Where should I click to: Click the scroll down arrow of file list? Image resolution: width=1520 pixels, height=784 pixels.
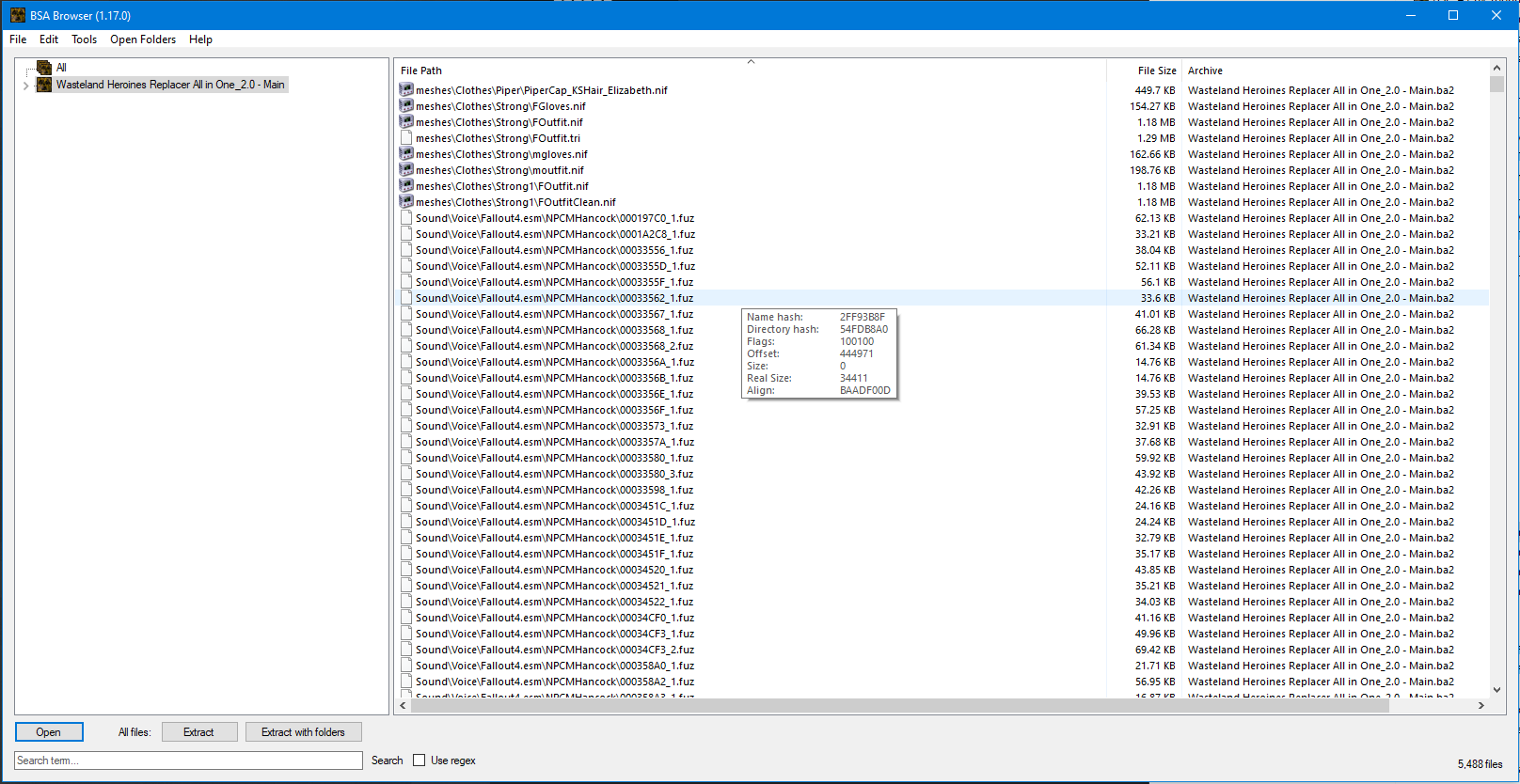(x=1496, y=690)
